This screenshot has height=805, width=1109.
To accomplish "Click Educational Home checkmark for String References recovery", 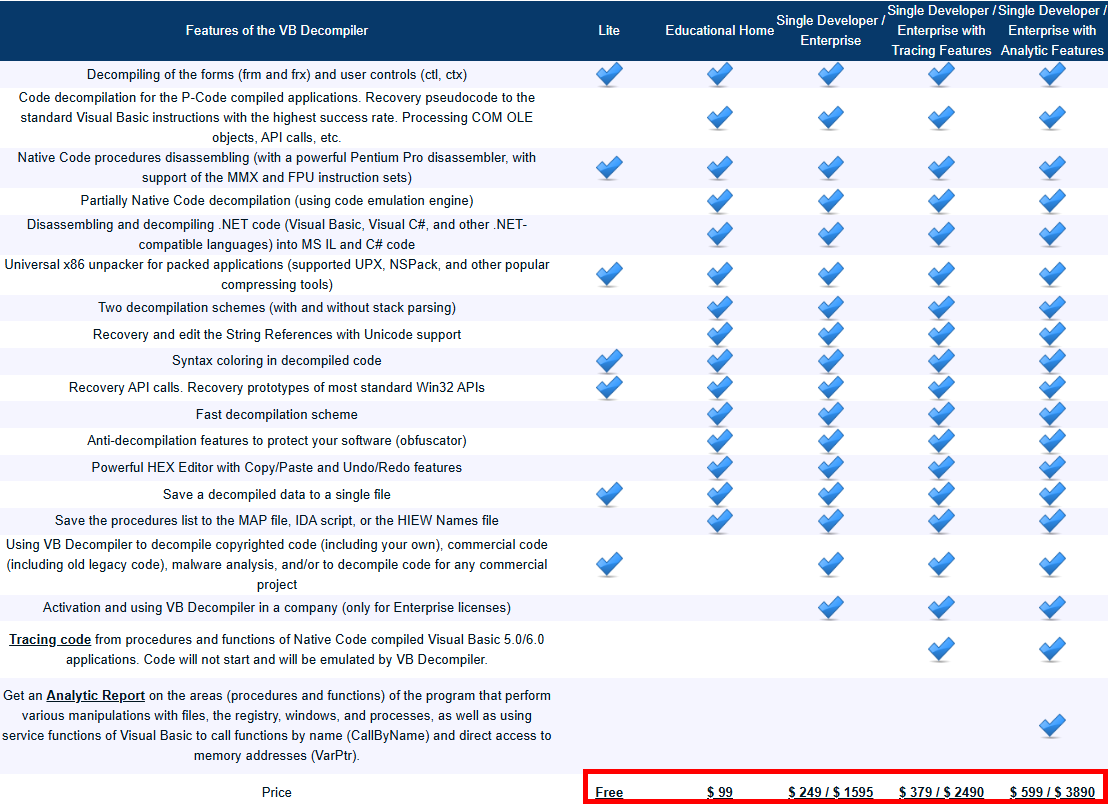I will click(719, 334).
